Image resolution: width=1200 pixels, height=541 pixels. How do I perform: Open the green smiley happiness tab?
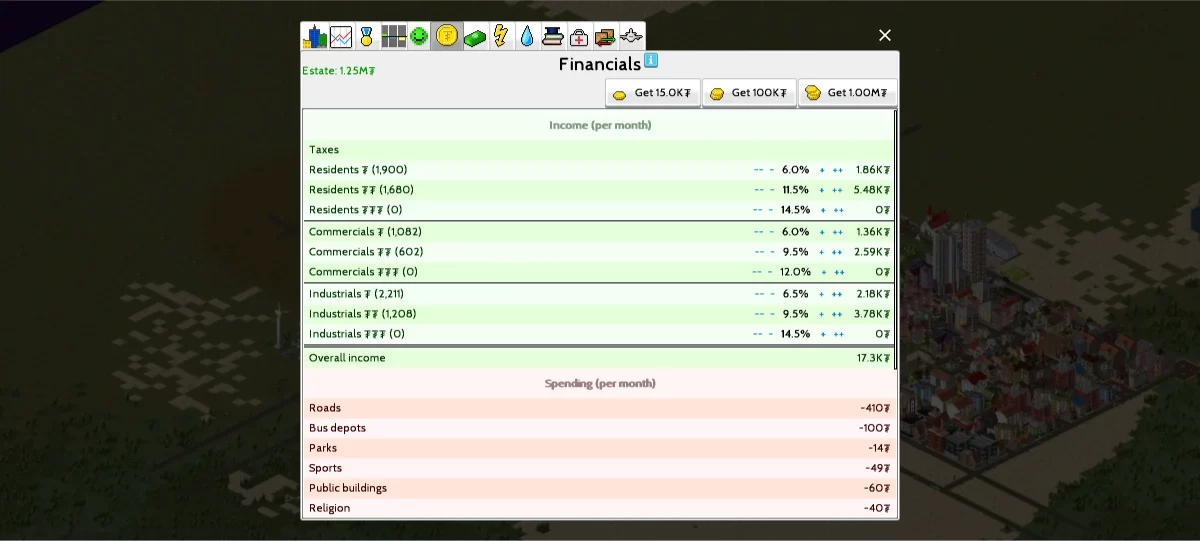[x=419, y=37]
